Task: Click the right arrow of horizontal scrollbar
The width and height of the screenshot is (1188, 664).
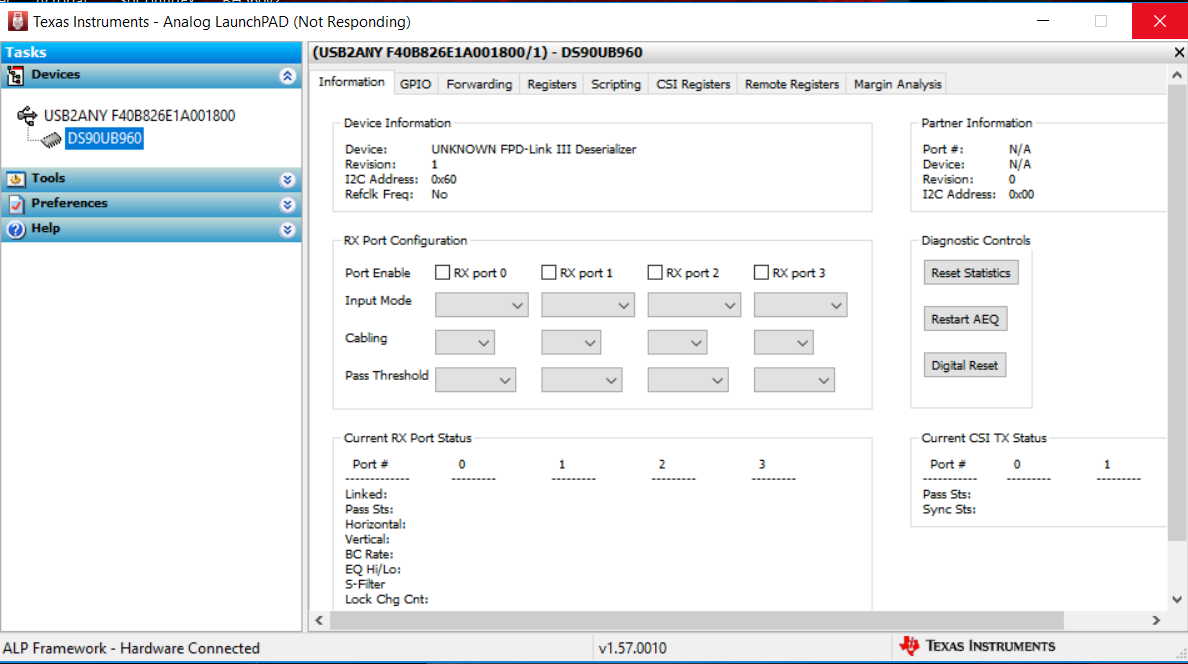Action: point(1155,620)
